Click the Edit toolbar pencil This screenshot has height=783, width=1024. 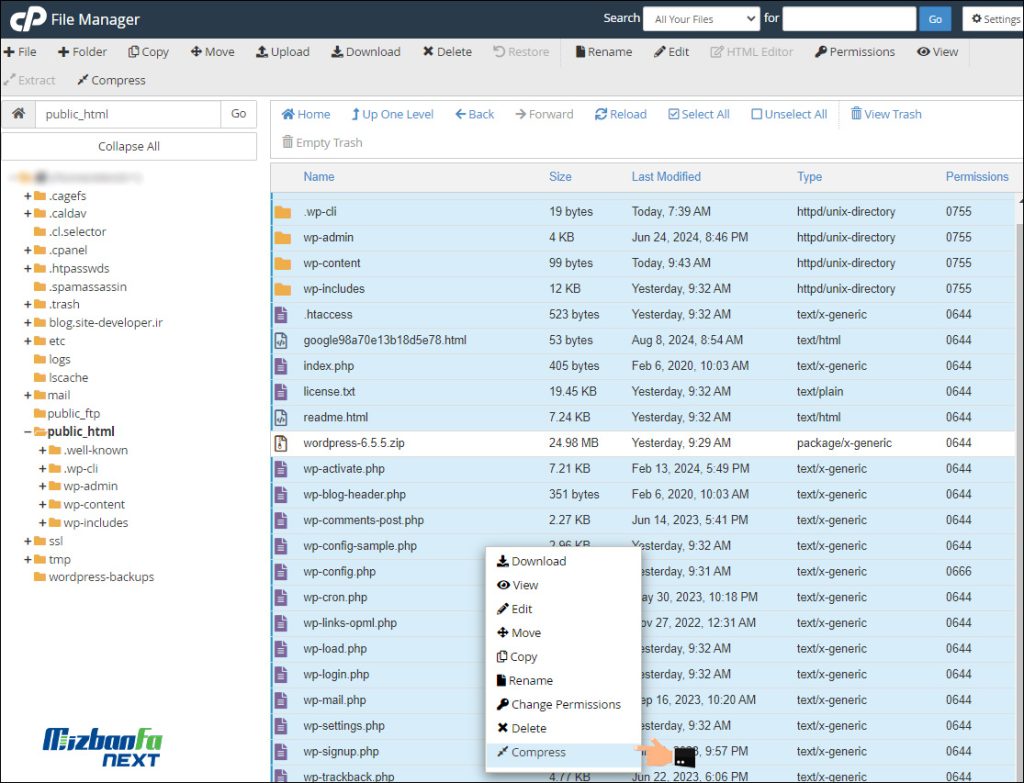671,52
